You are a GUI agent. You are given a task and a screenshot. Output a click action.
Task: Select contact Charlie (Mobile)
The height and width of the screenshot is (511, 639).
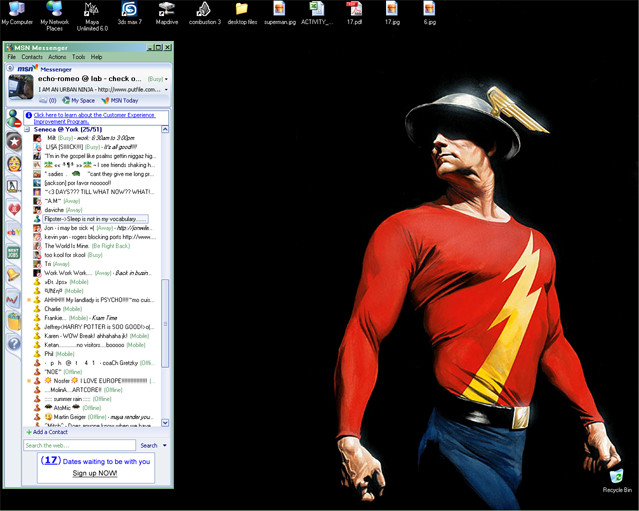[x=58, y=309]
